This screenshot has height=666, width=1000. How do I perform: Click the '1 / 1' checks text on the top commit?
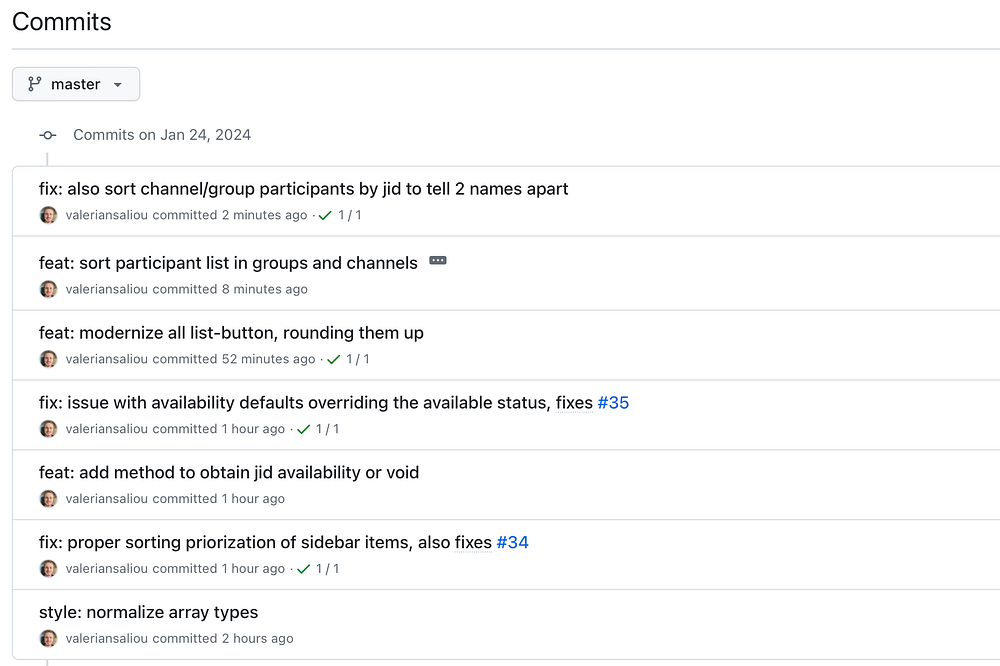click(x=350, y=215)
